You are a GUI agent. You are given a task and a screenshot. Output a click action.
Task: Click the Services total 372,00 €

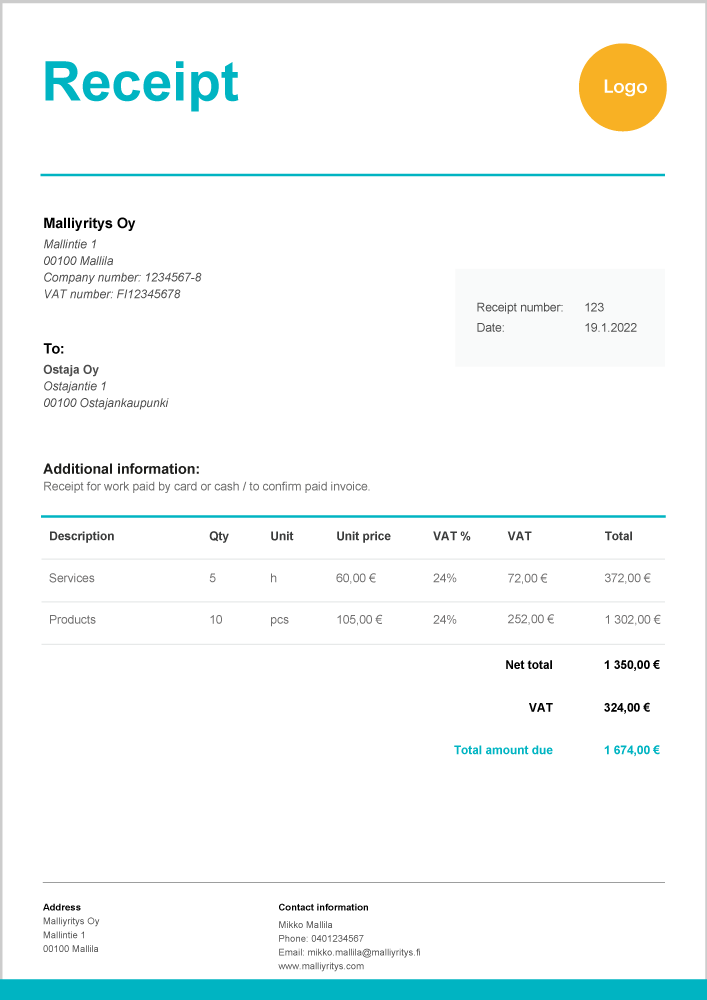point(627,578)
